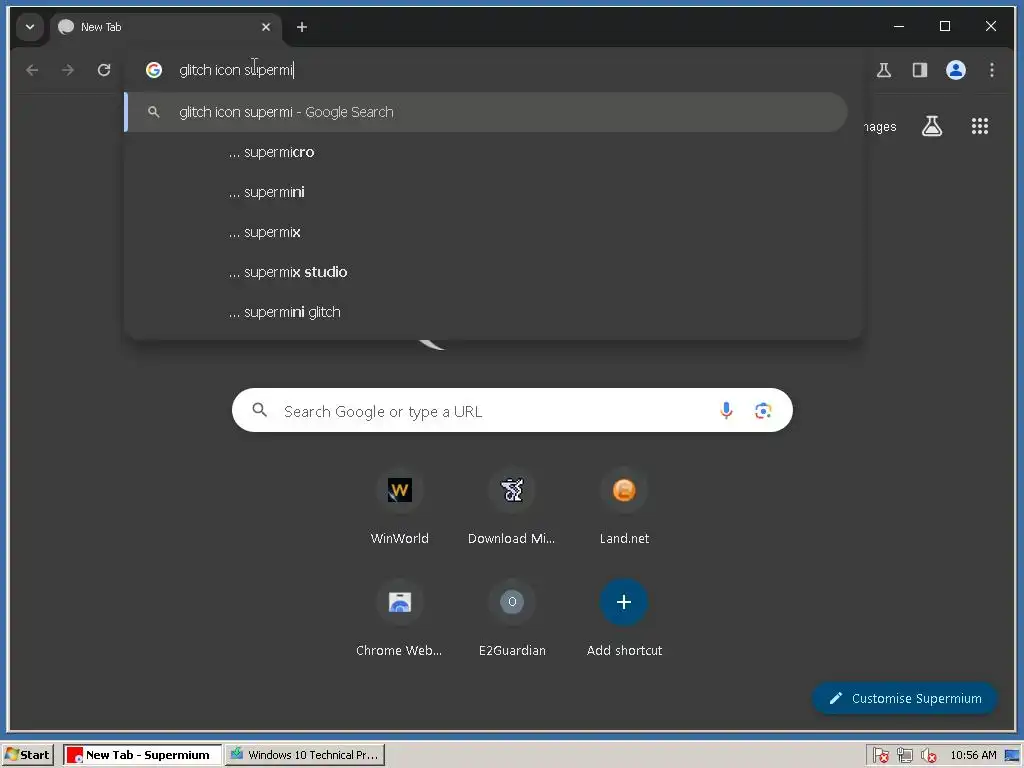Switch to Windows 10 Technical Pr... taskbar window
The width and height of the screenshot is (1024, 768).
click(x=305, y=755)
